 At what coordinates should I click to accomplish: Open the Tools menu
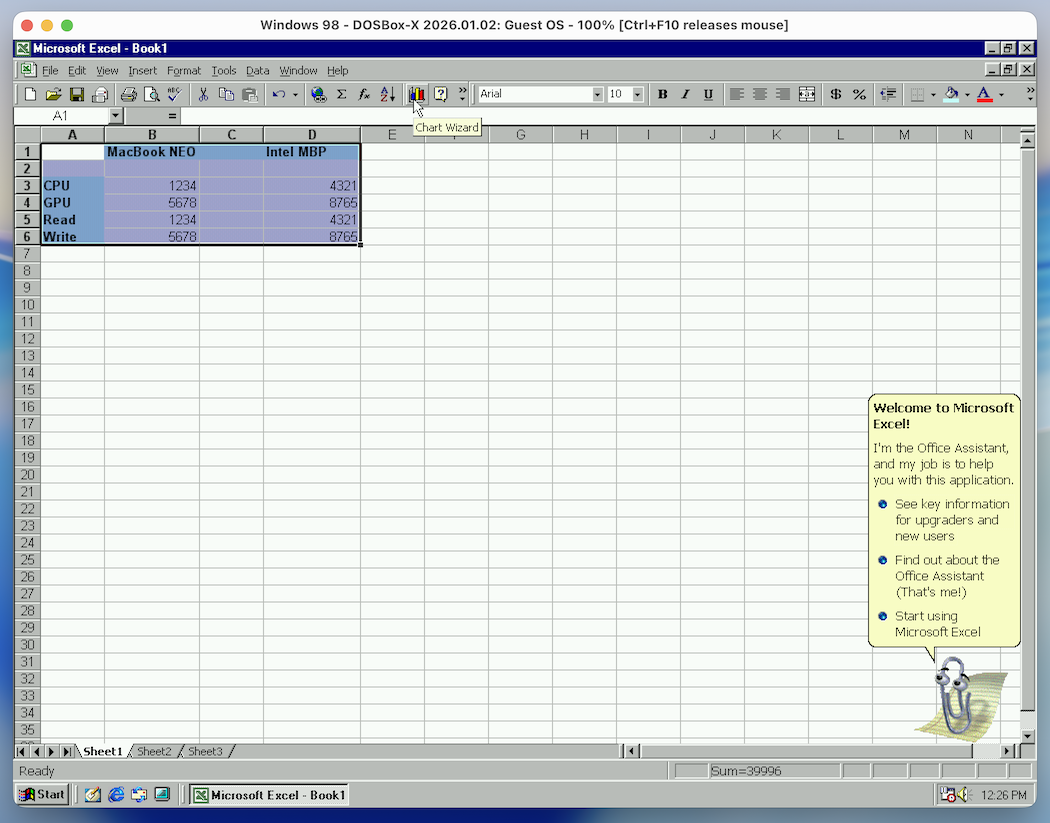(x=224, y=70)
